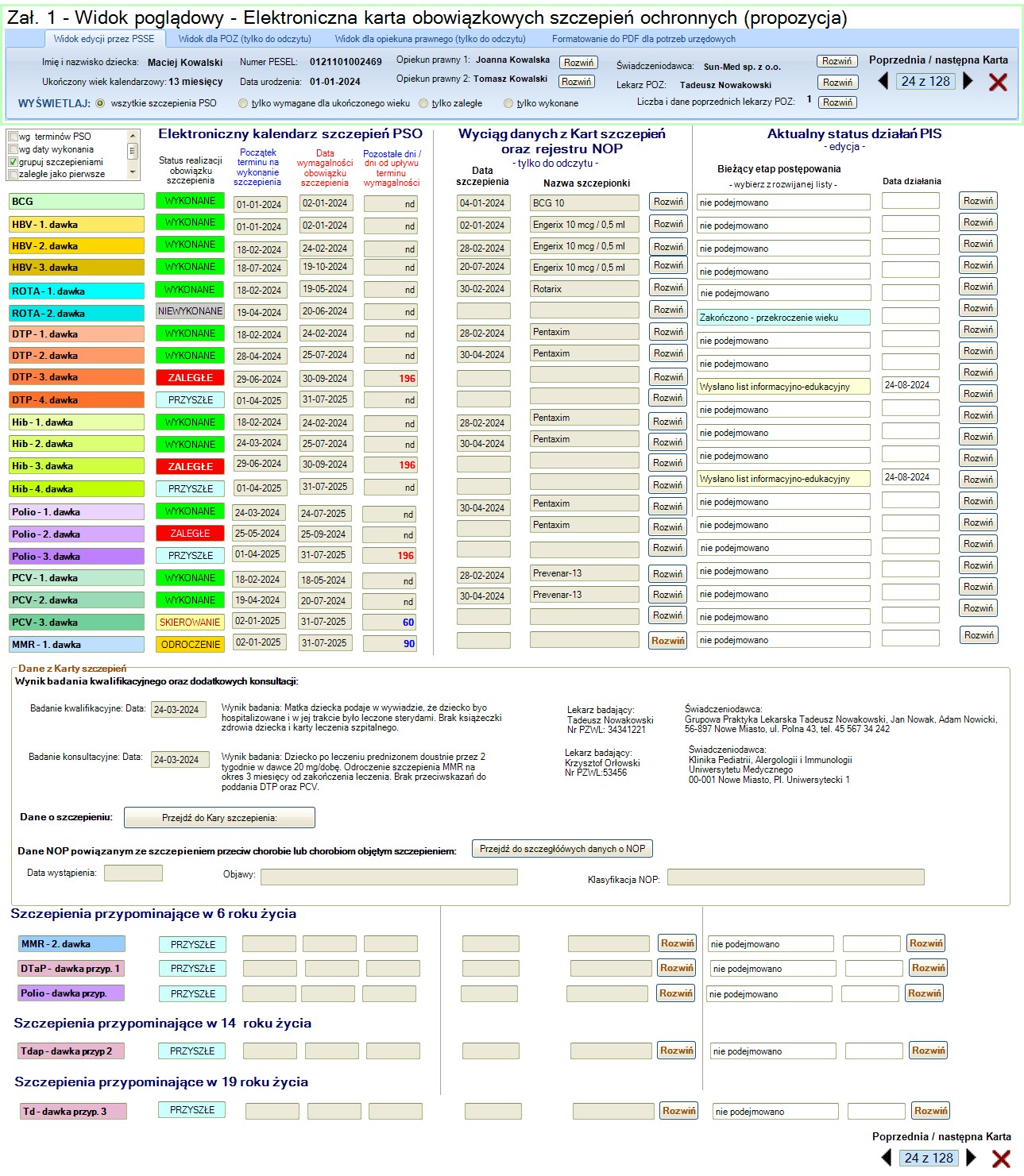Go to the next card using the header arrow
1024x1176 pixels.
(968, 81)
